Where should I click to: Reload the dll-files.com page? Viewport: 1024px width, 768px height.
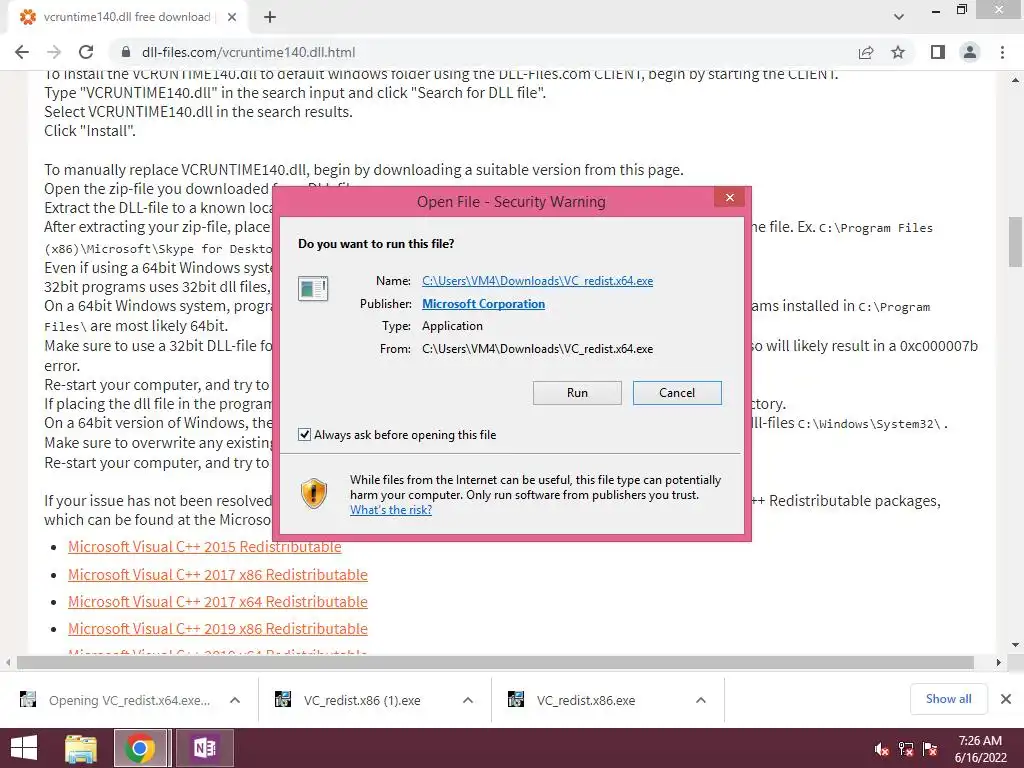tap(86, 52)
